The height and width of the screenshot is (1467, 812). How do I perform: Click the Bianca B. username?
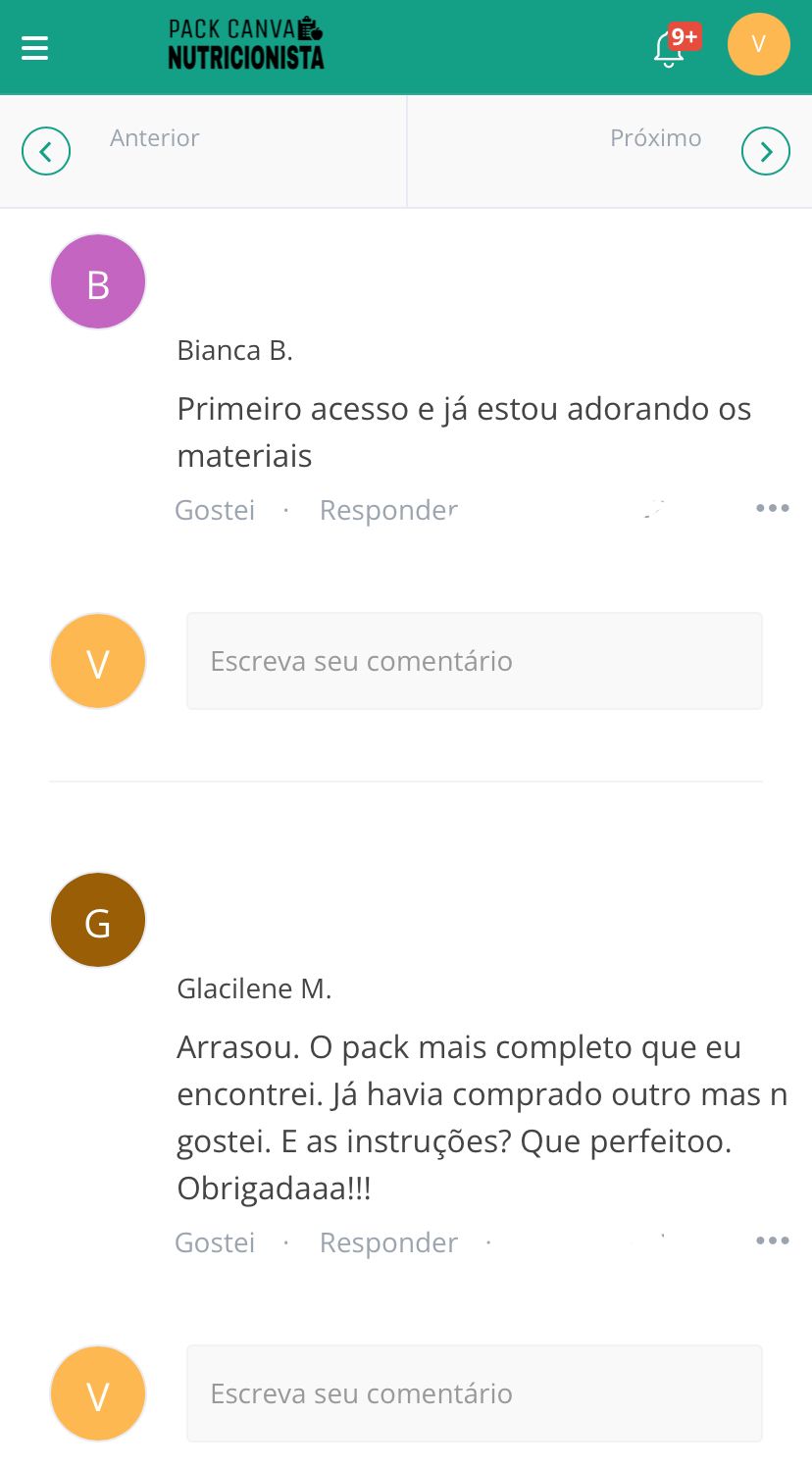(234, 350)
